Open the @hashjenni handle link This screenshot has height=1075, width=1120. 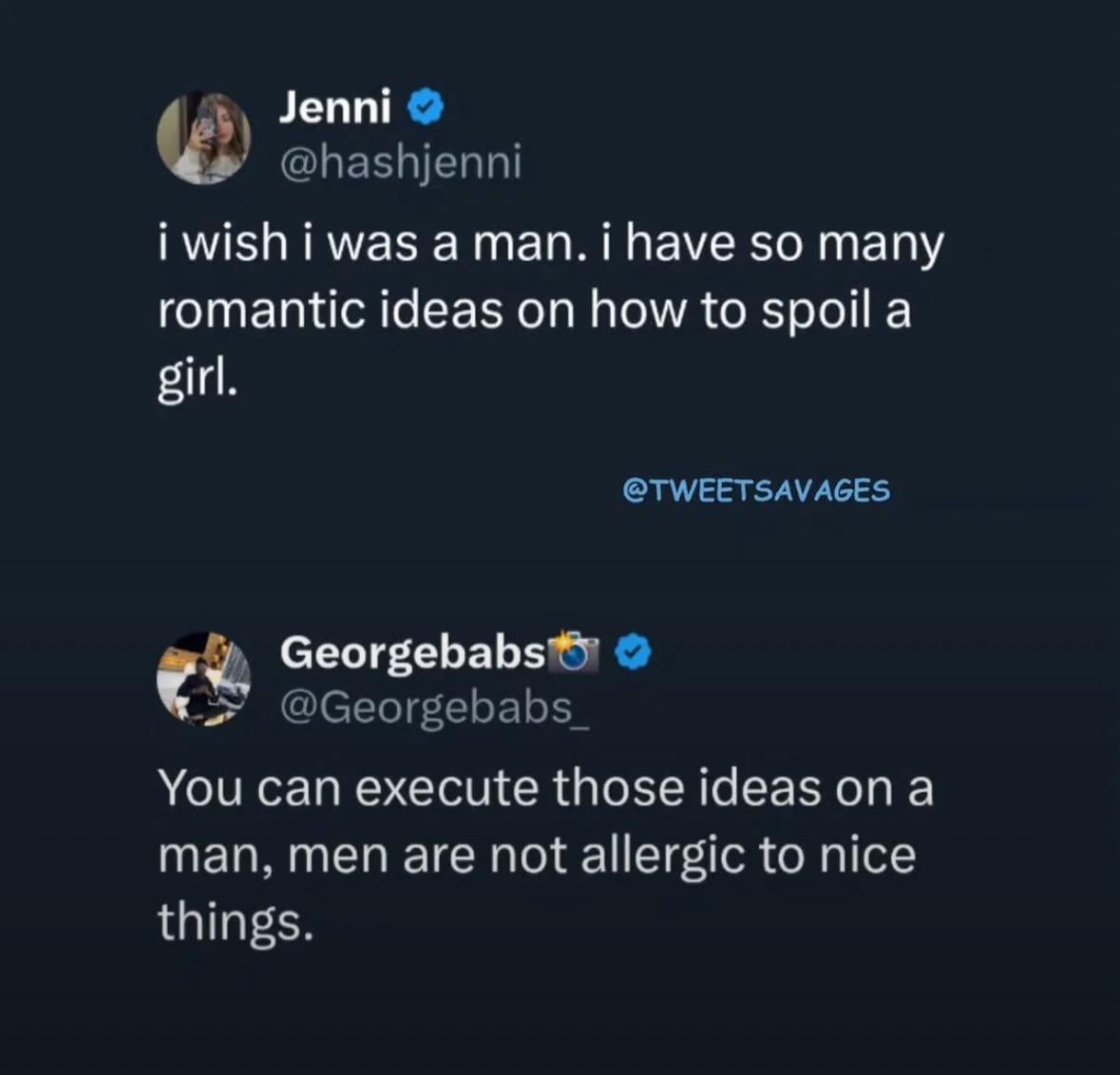pyautogui.click(x=400, y=162)
